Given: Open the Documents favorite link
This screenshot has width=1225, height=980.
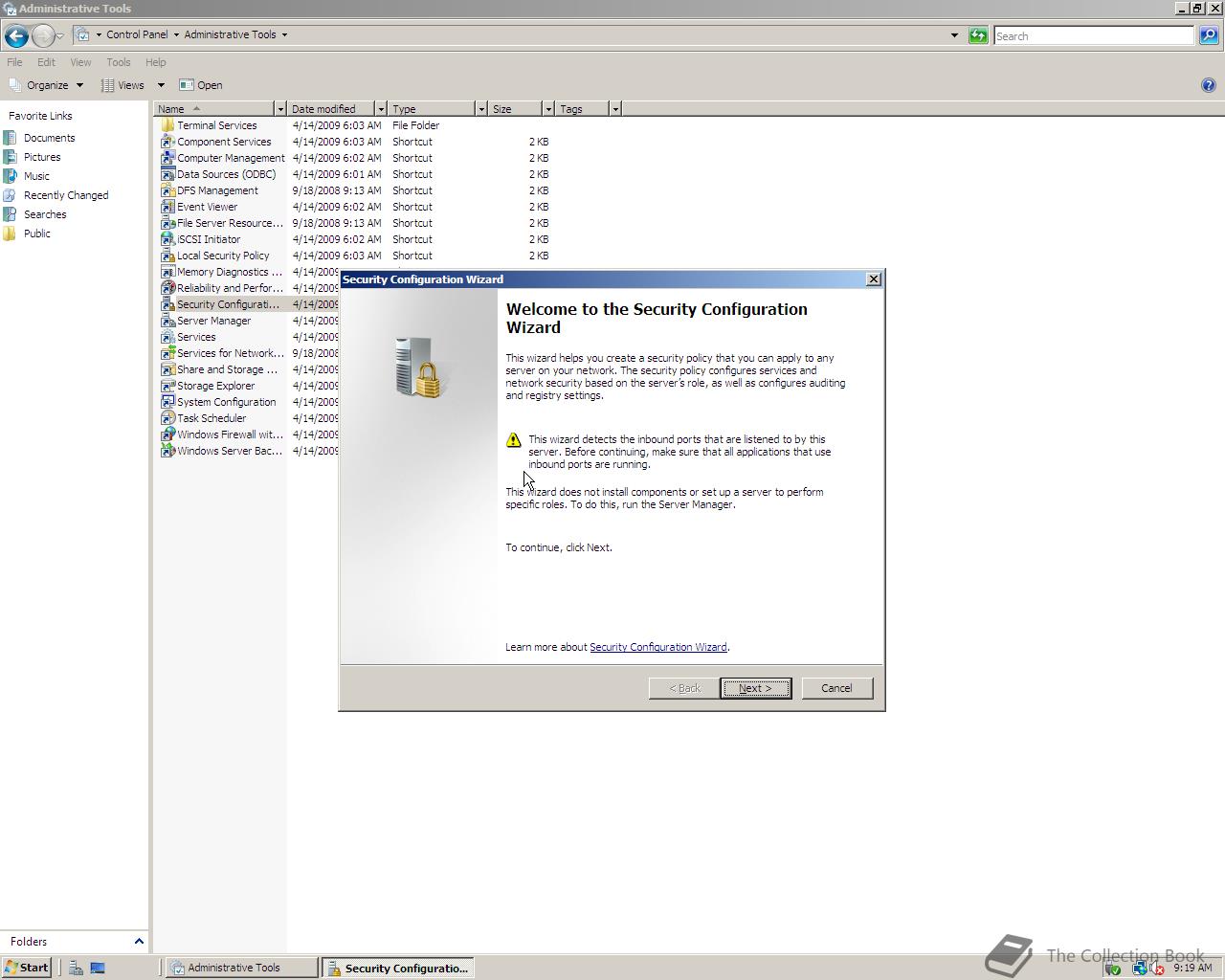Looking at the screenshot, I should (x=49, y=138).
